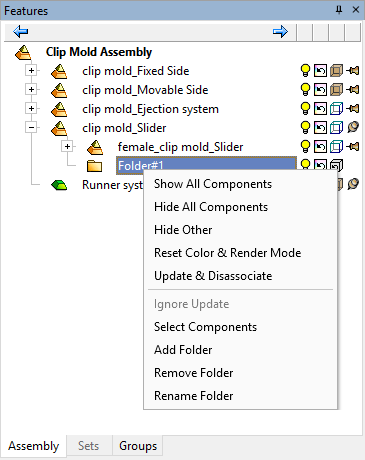The width and height of the screenshot is (365, 460).
Task: Click the blue back arrow icon
Action: [21, 32]
